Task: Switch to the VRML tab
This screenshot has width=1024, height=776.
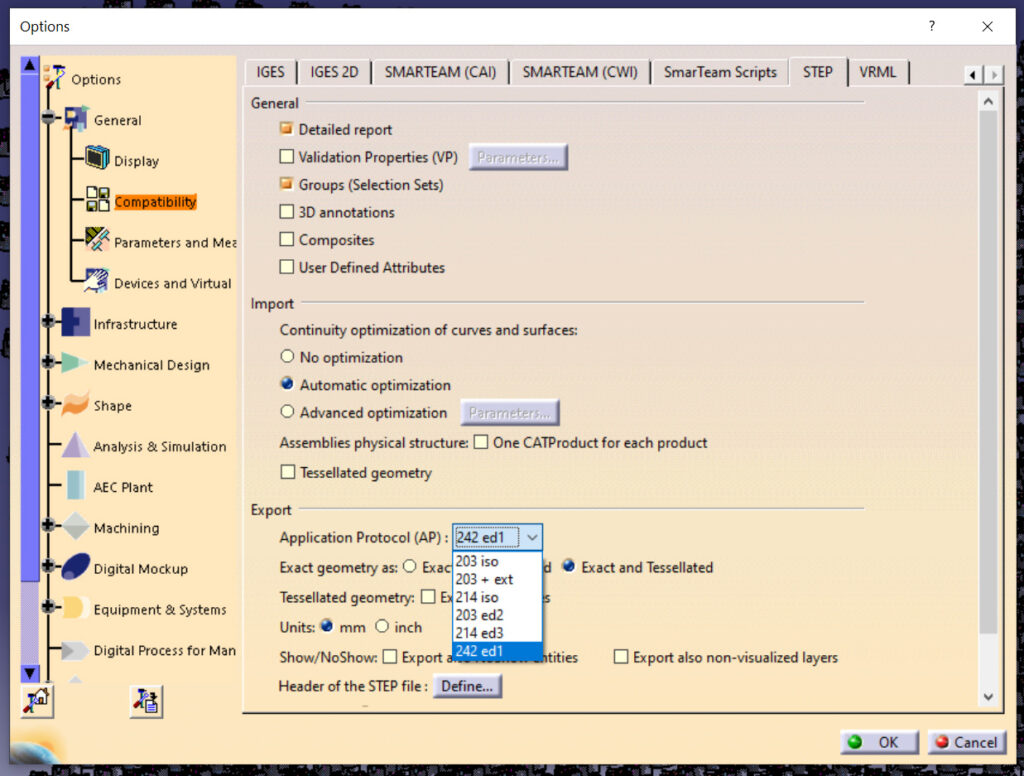Action: [x=878, y=72]
